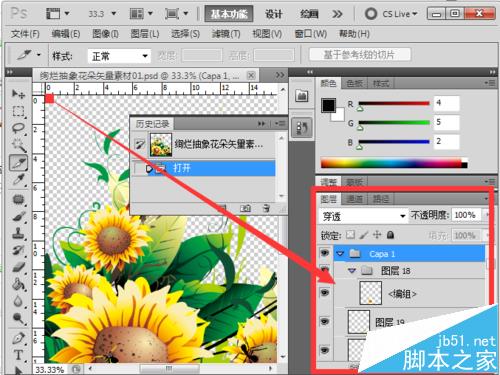Open the 样式 正常 dropdown in options bar

(x=119, y=56)
